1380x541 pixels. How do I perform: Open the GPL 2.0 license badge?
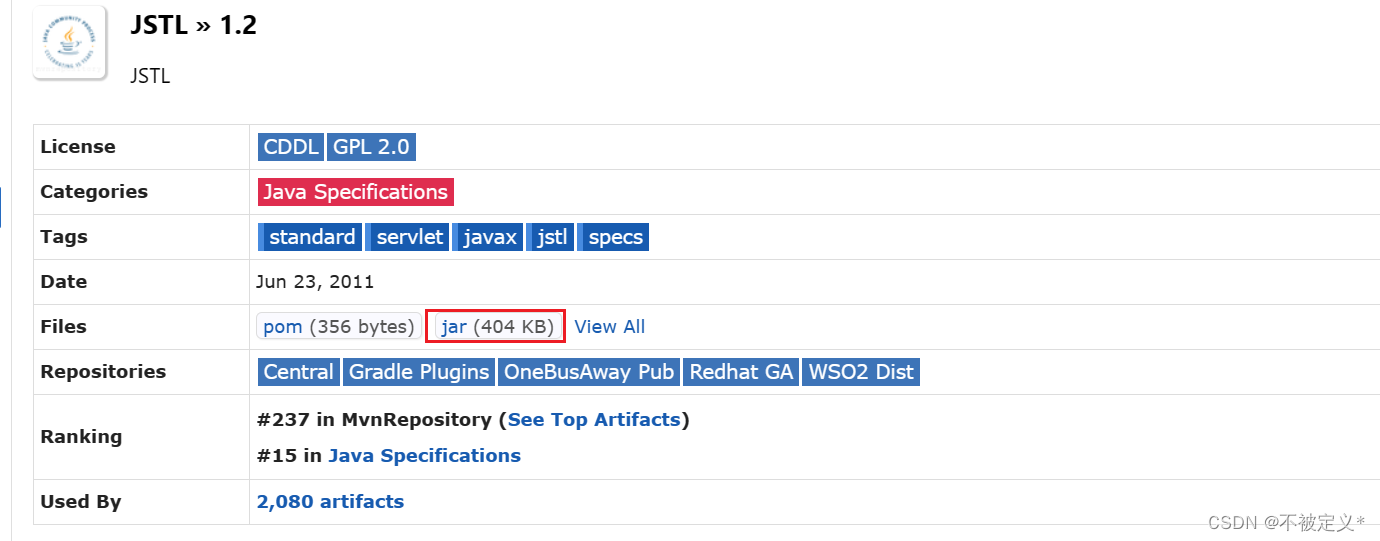point(371,147)
